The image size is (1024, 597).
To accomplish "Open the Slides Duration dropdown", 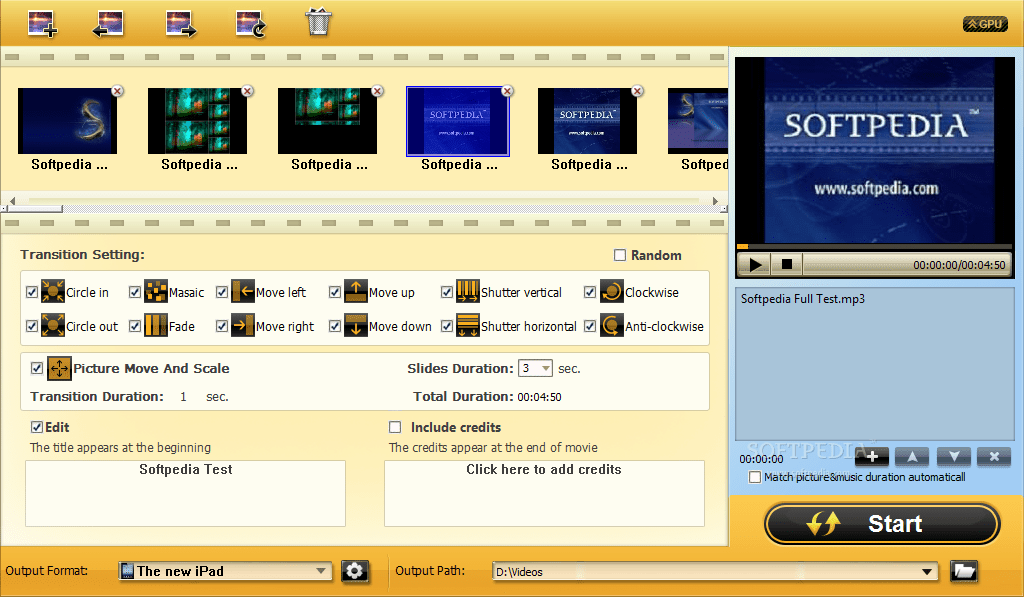I will [x=546, y=367].
